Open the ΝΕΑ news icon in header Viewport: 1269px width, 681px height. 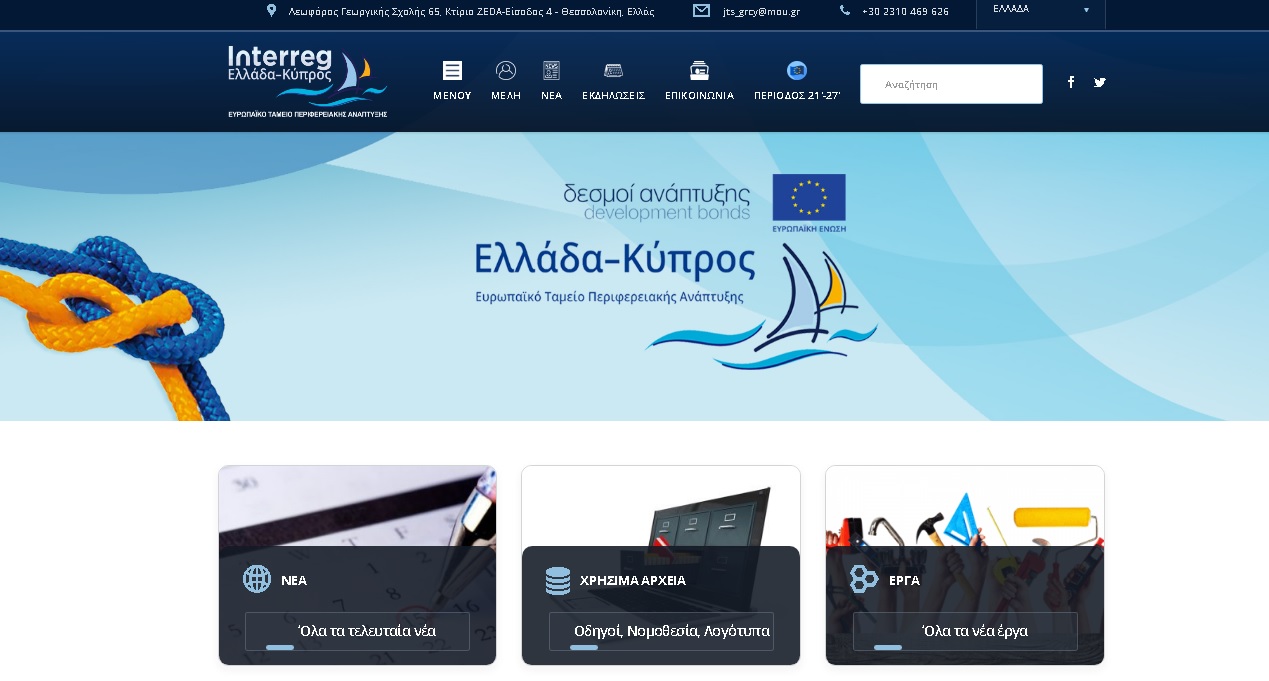pos(552,70)
